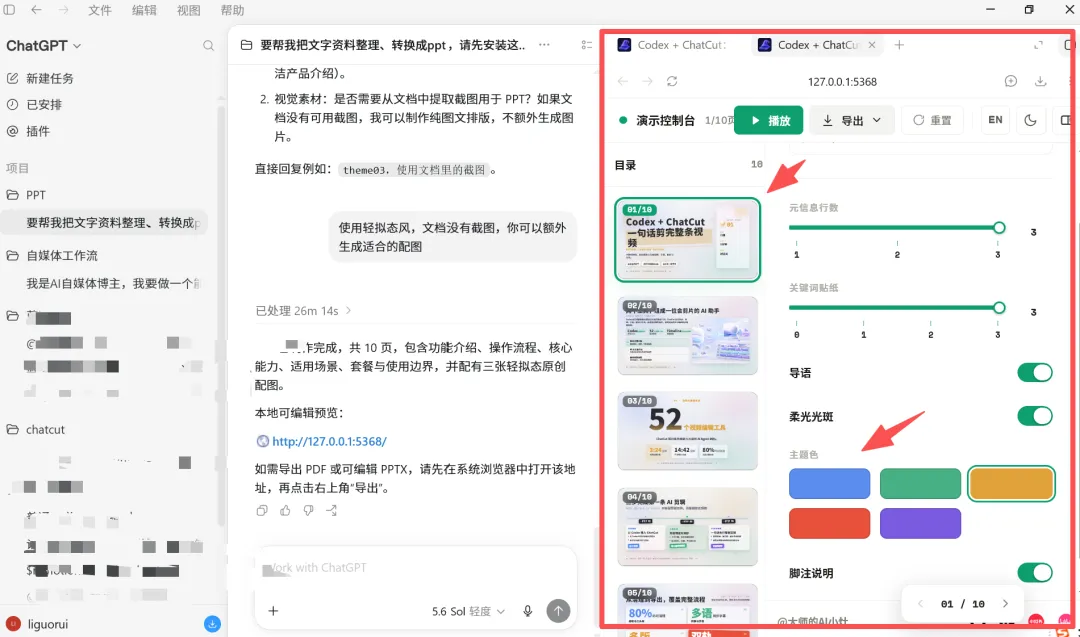The image size is (1080, 637).
Task: Toggle the sidebar panel icon
Action: (9, 10)
